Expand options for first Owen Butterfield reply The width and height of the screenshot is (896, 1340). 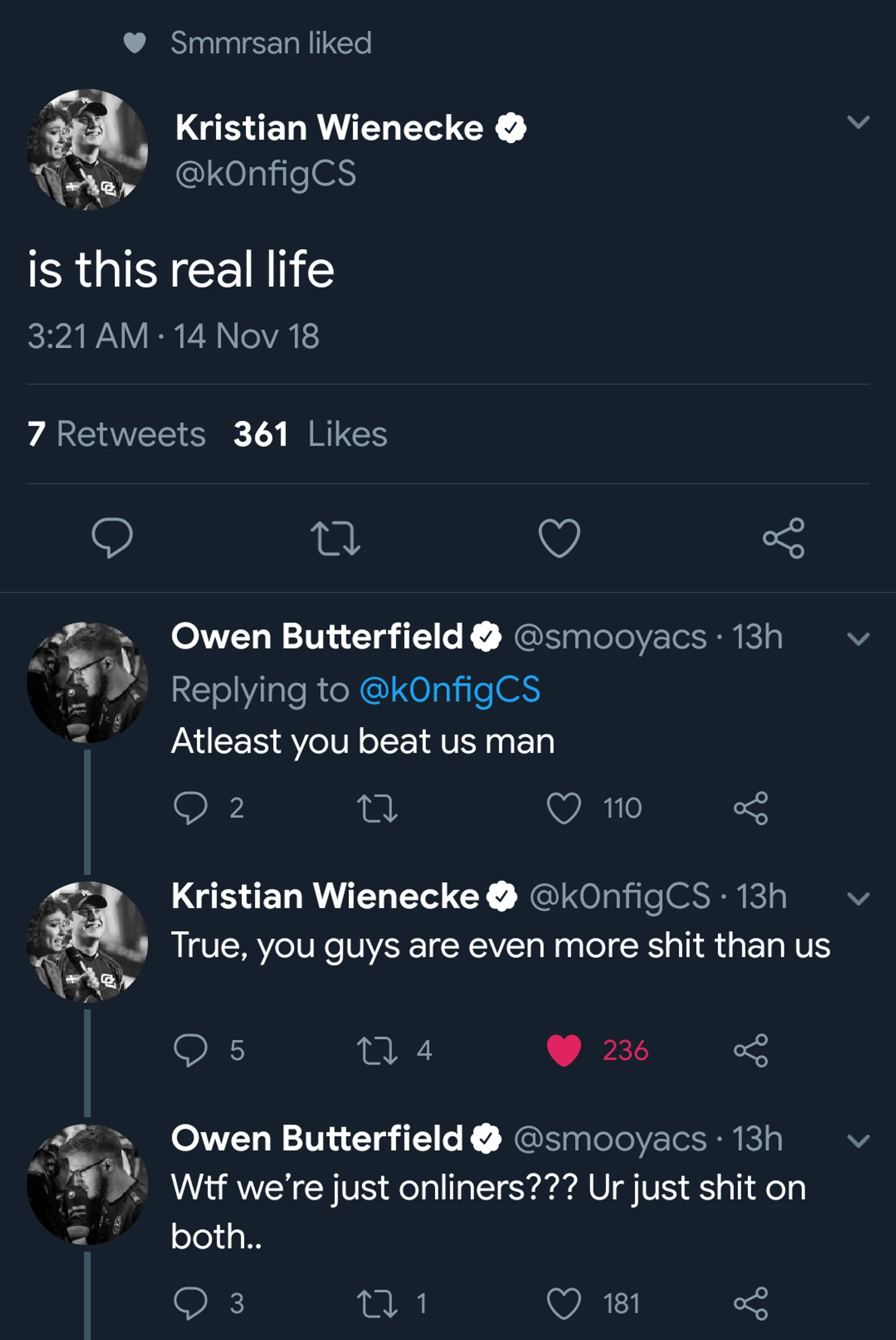(x=858, y=639)
